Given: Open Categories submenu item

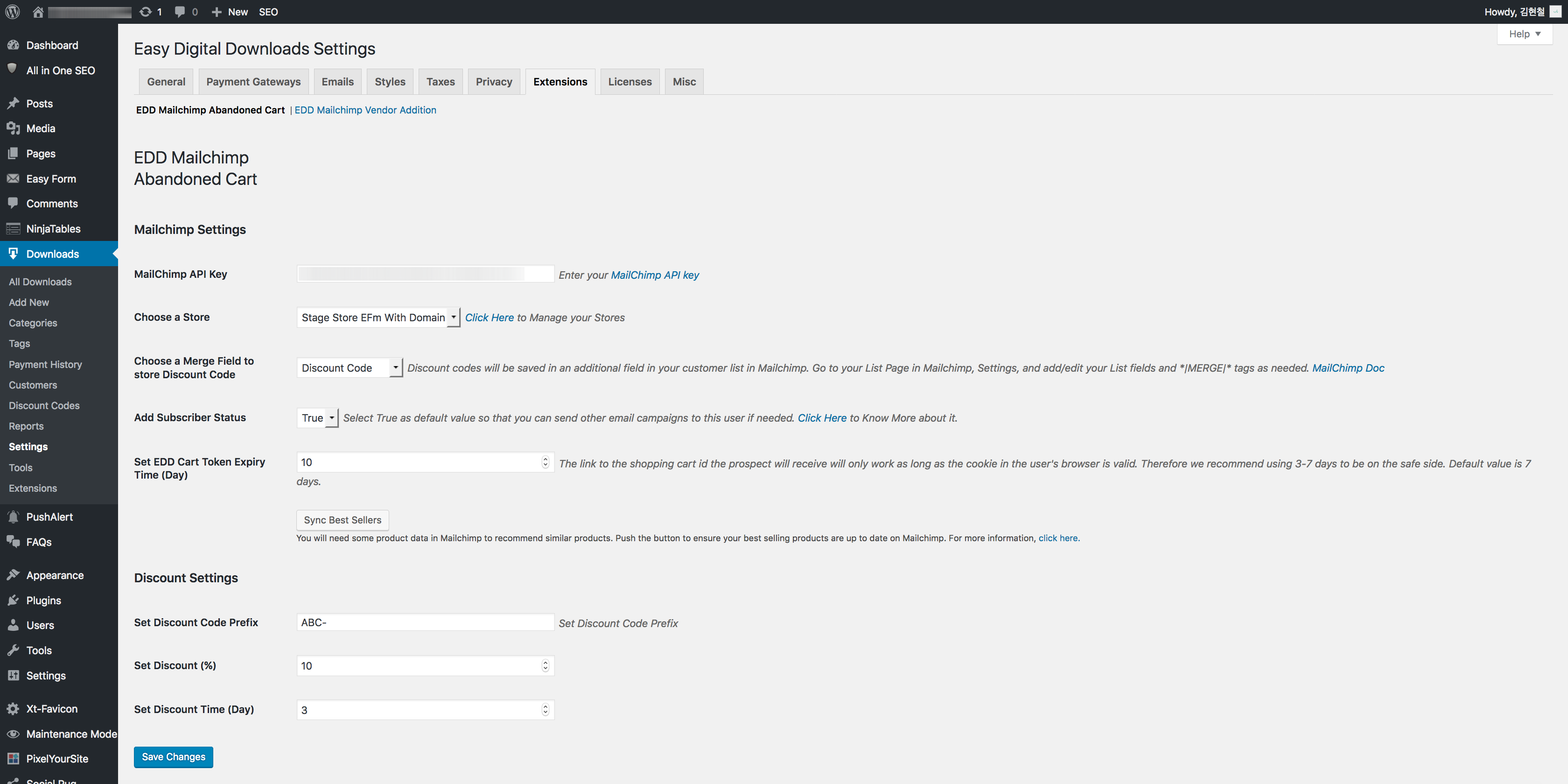Looking at the screenshot, I should (33, 323).
